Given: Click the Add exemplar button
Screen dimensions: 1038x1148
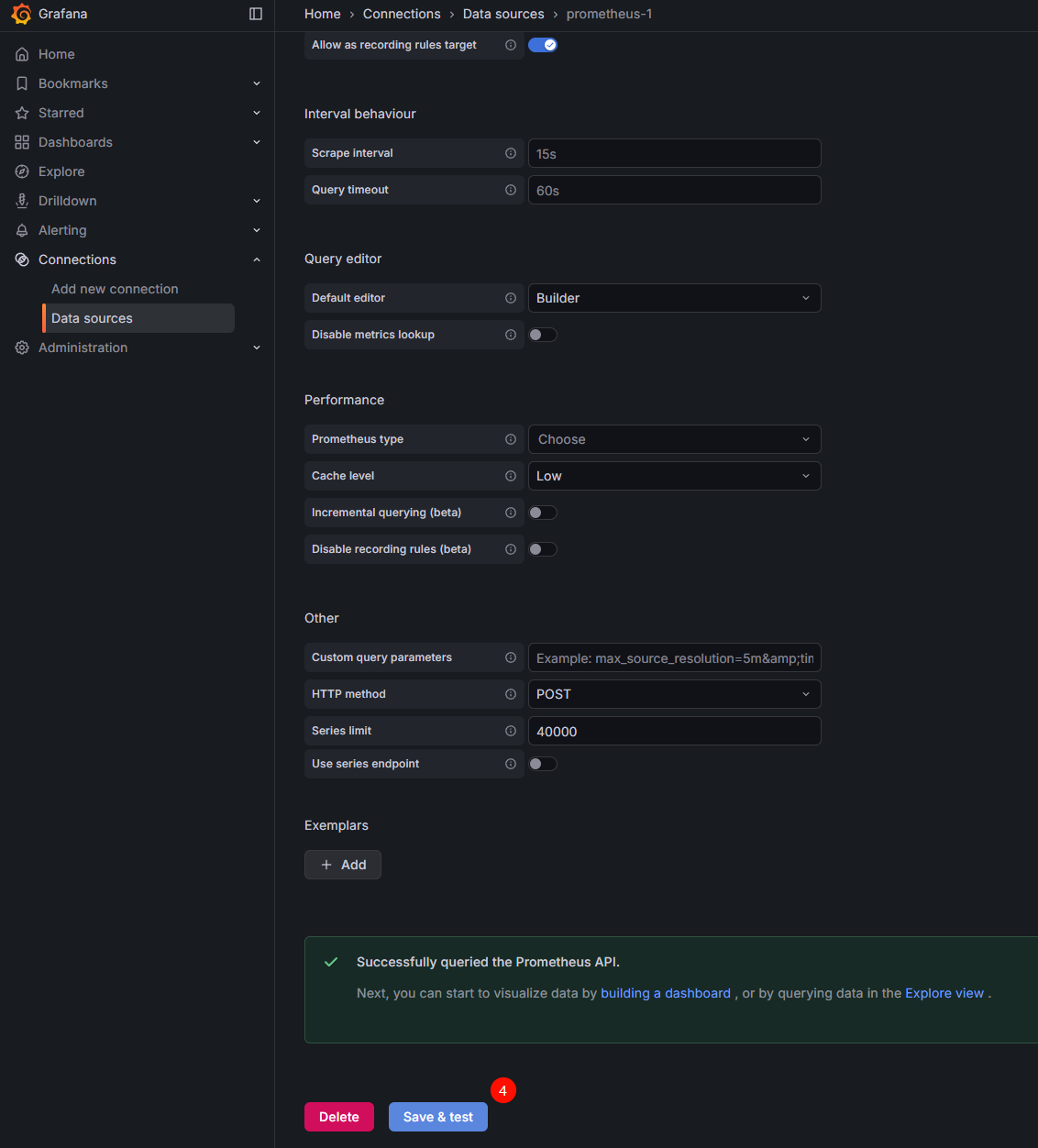Looking at the screenshot, I should point(343,865).
